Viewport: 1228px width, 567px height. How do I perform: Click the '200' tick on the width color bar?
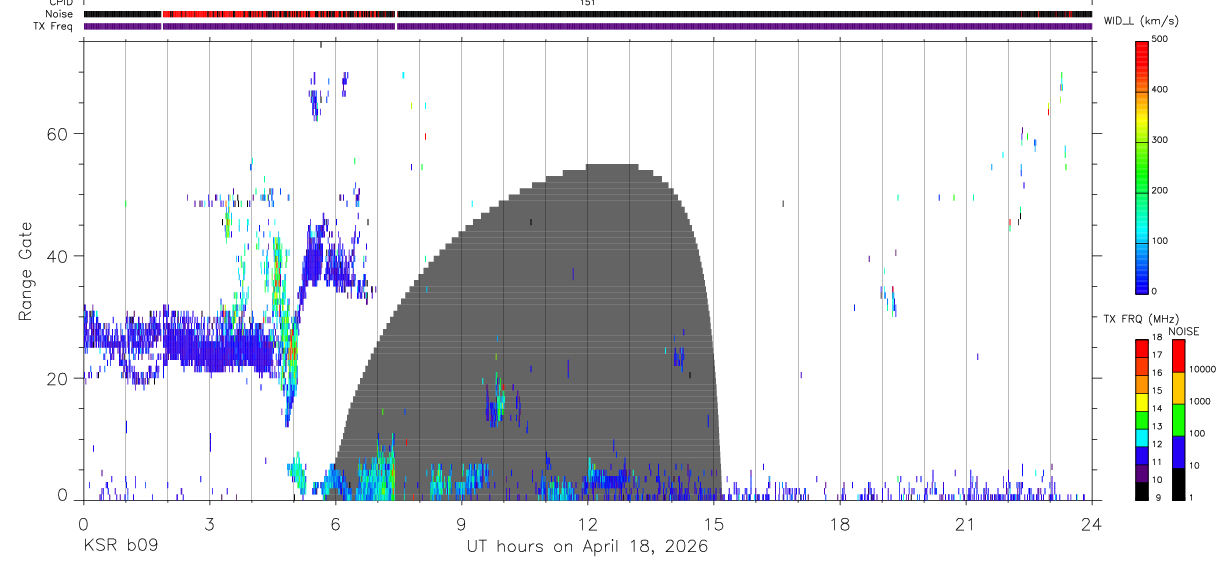tap(1161, 191)
